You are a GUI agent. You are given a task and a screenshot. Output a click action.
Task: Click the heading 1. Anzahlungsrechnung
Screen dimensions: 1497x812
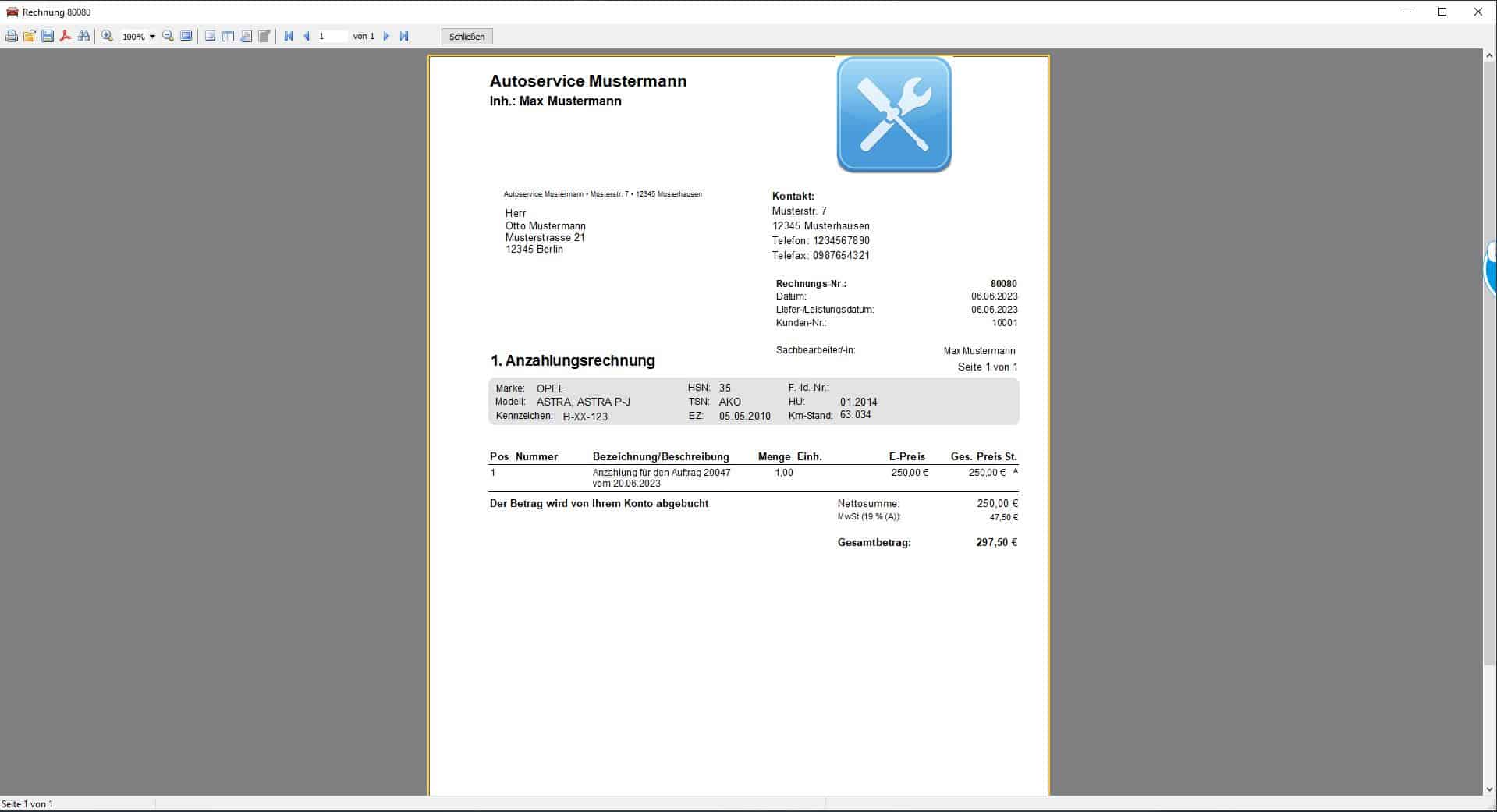pyautogui.click(x=573, y=360)
